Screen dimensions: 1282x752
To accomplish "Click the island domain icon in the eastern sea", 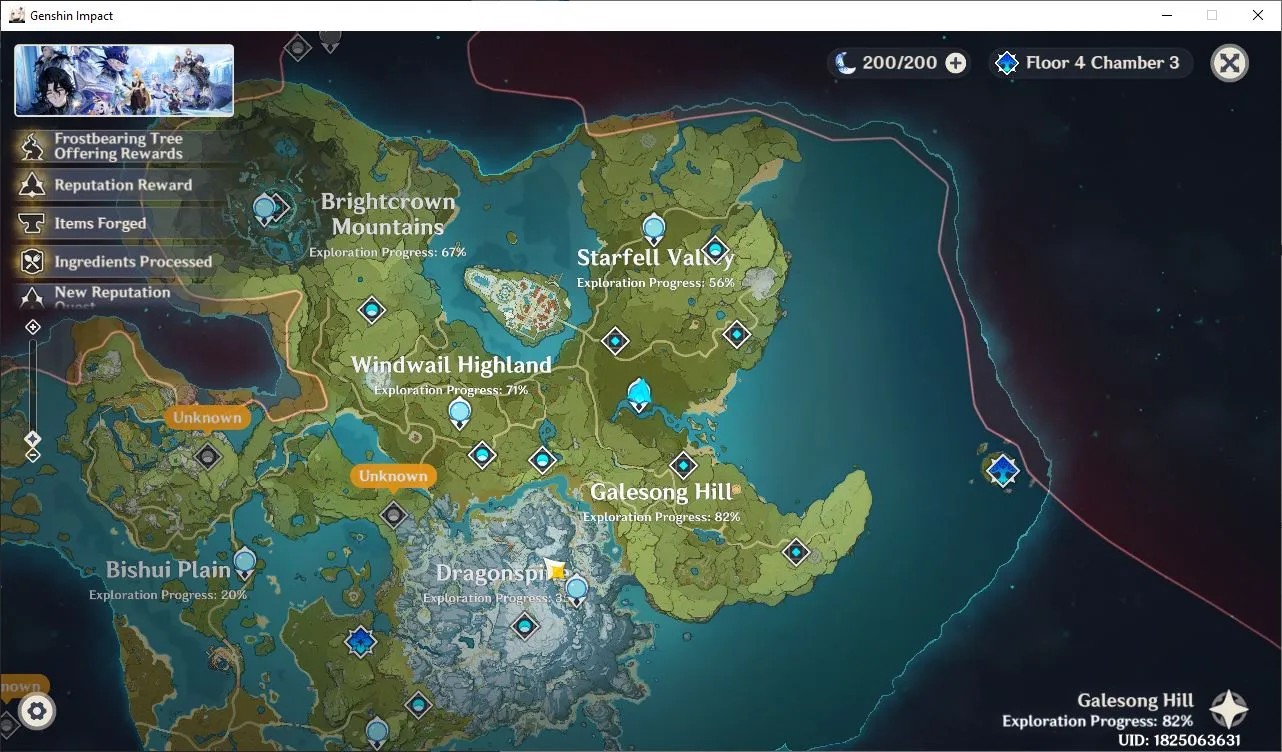I will [1002, 470].
